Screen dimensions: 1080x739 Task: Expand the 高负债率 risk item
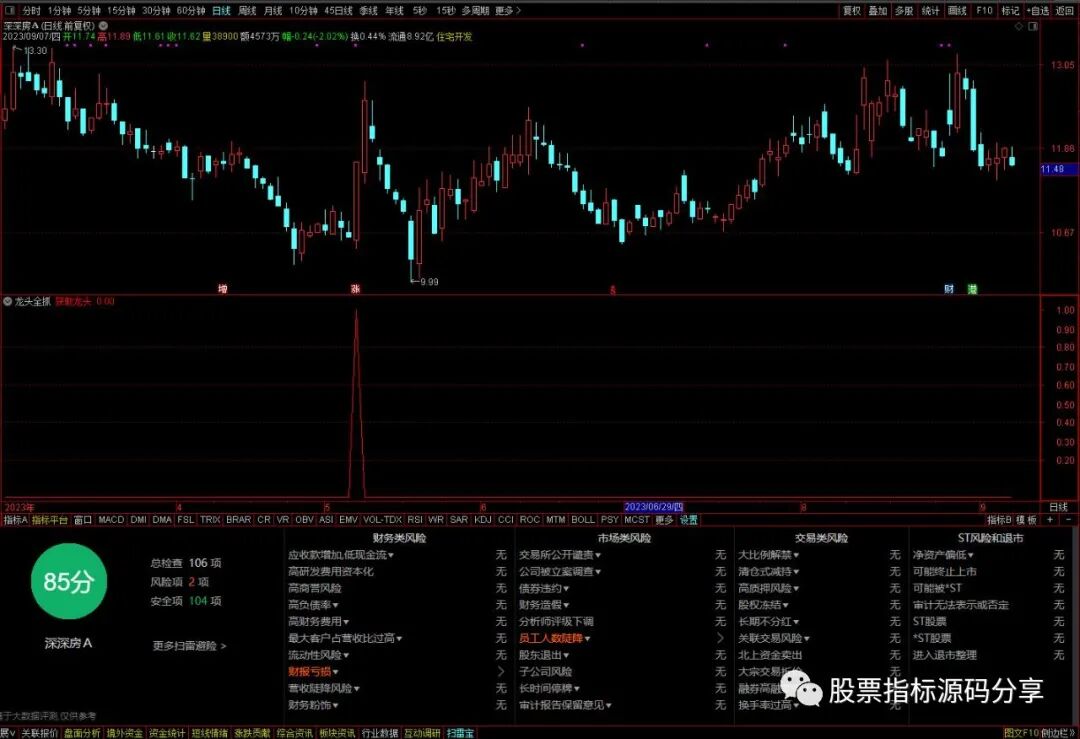[x=313, y=605]
